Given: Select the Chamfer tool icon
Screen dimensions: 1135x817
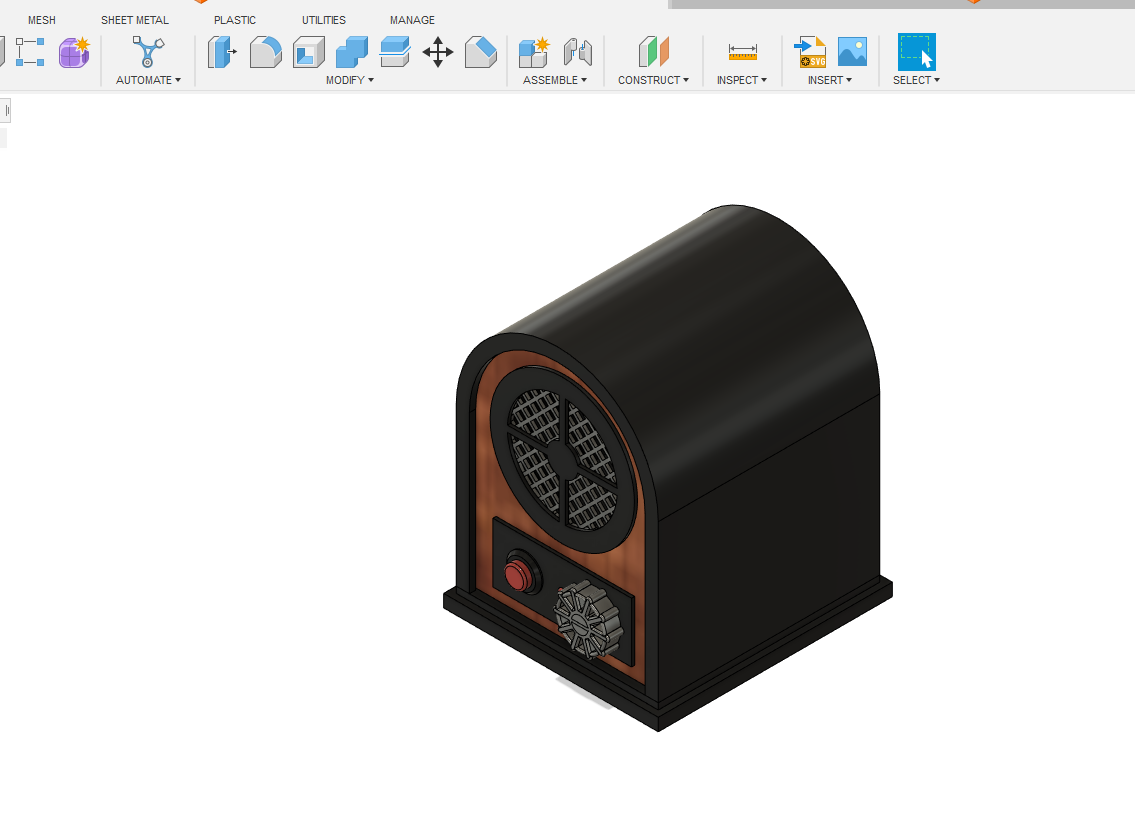Looking at the screenshot, I should coord(481,52).
